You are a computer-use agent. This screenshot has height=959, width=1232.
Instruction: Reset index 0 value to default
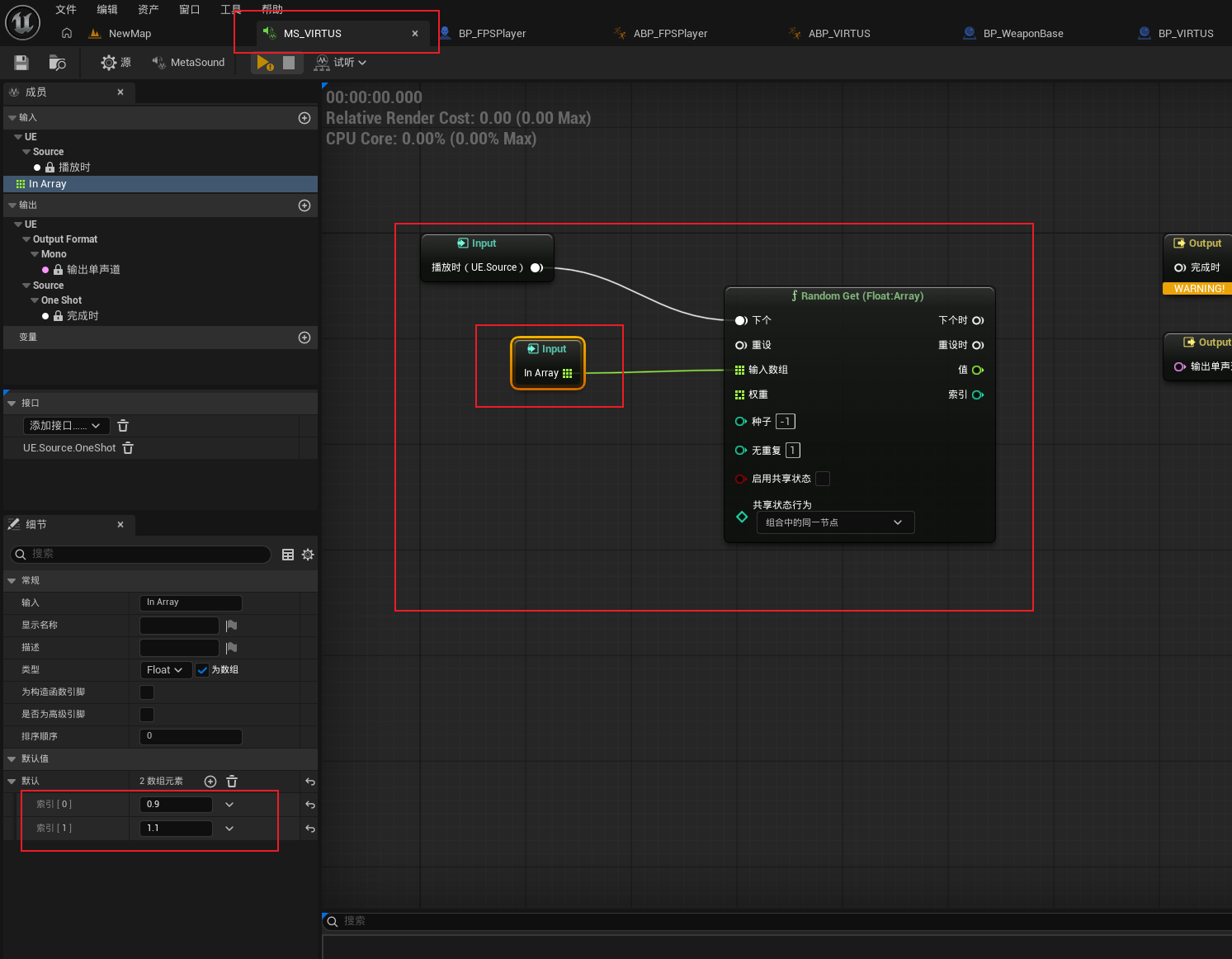tap(310, 805)
